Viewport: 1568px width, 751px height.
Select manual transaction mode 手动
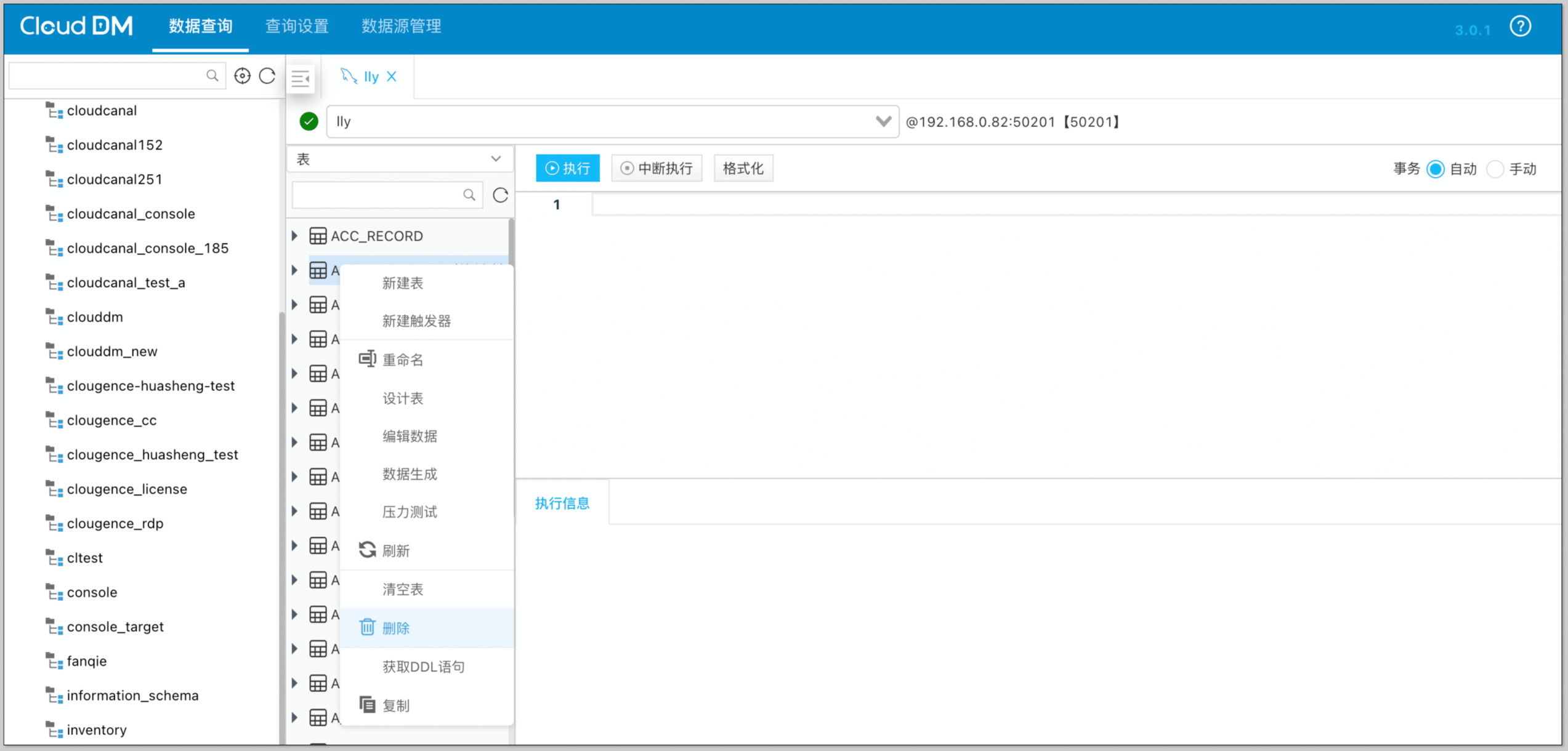click(1495, 169)
